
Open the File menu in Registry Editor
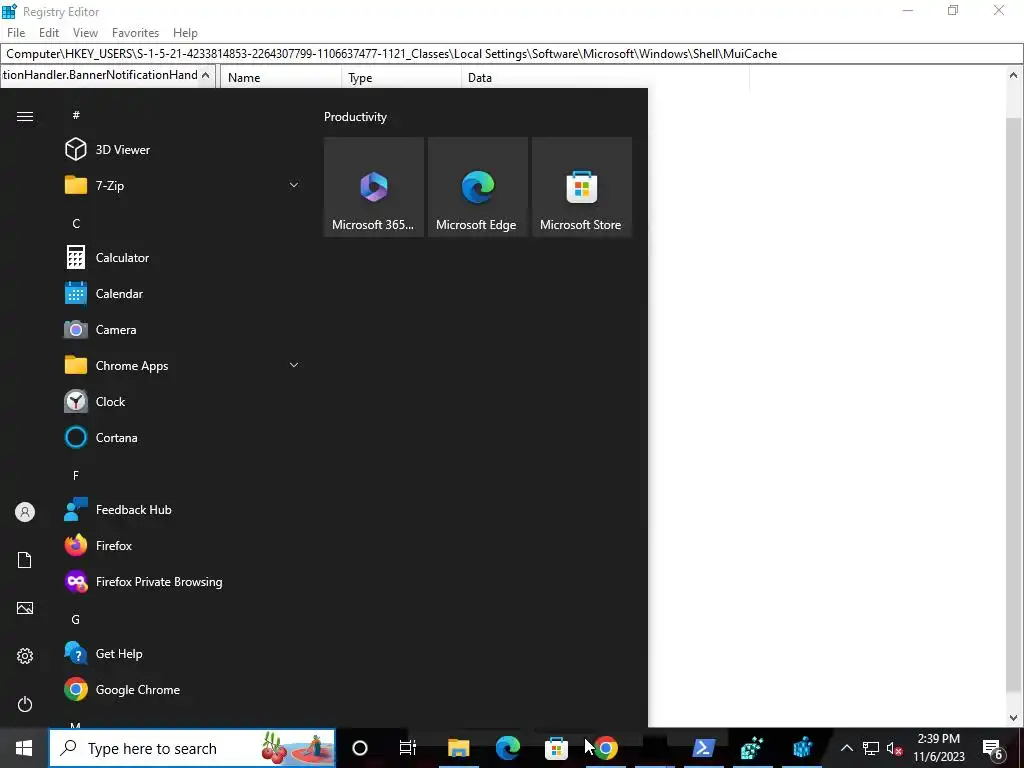click(x=16, y=33)
